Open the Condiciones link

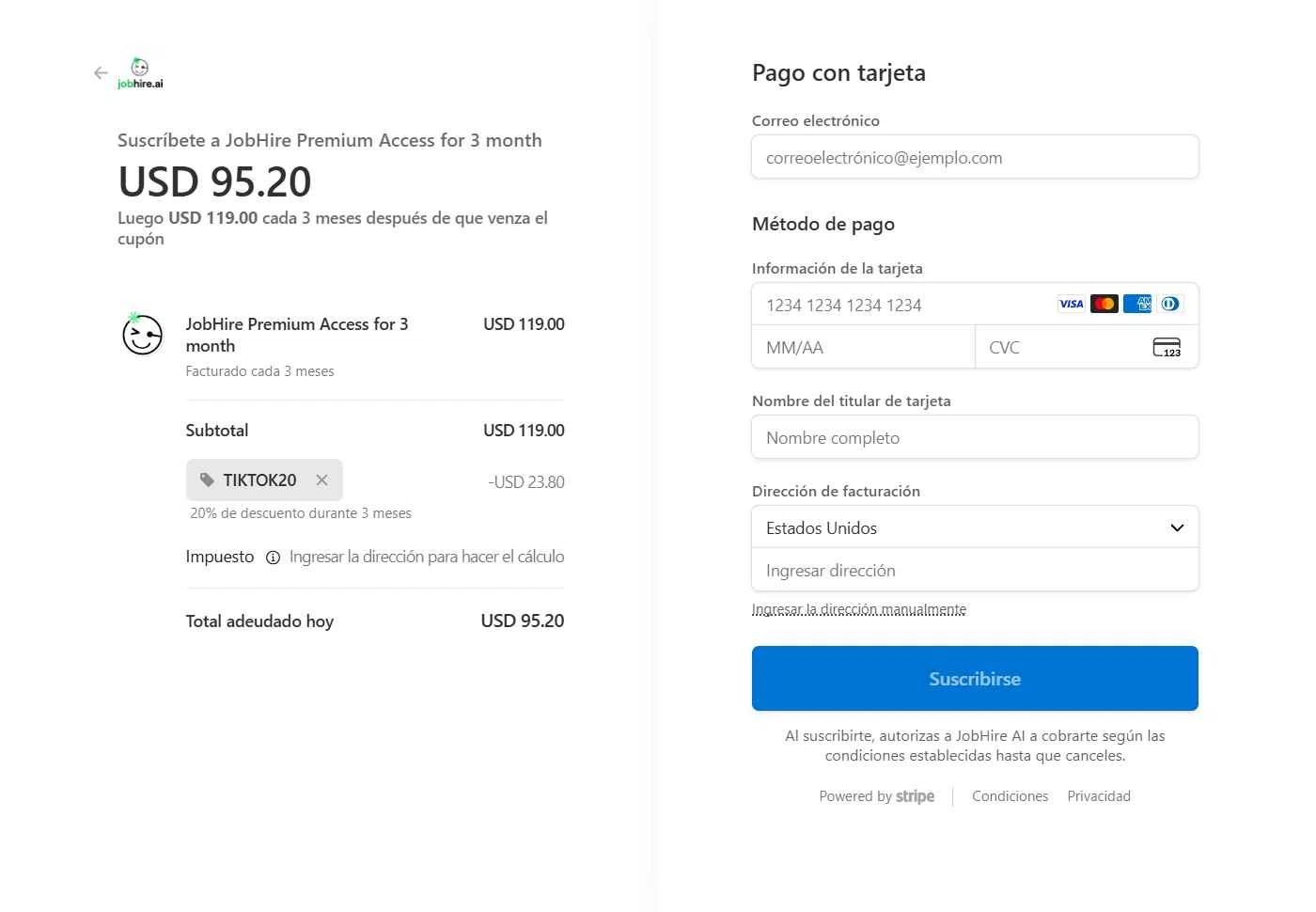[x=1010, y=796]
